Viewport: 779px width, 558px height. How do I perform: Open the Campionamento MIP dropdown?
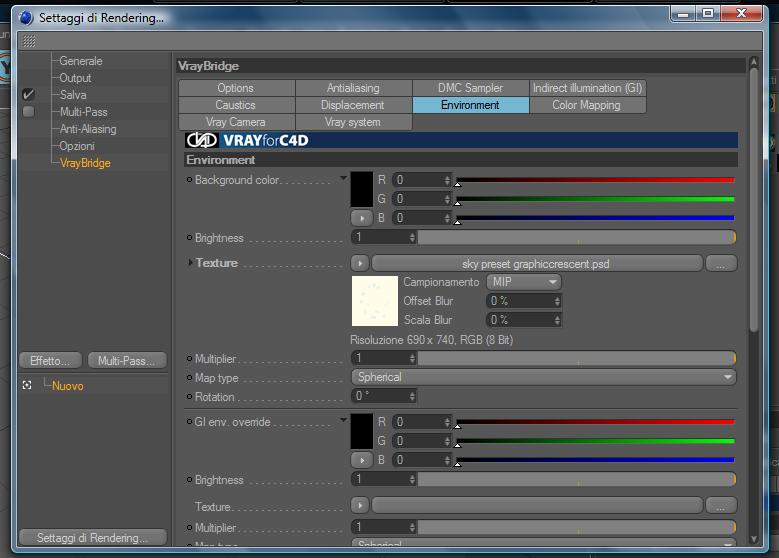[x=524, y=282]
